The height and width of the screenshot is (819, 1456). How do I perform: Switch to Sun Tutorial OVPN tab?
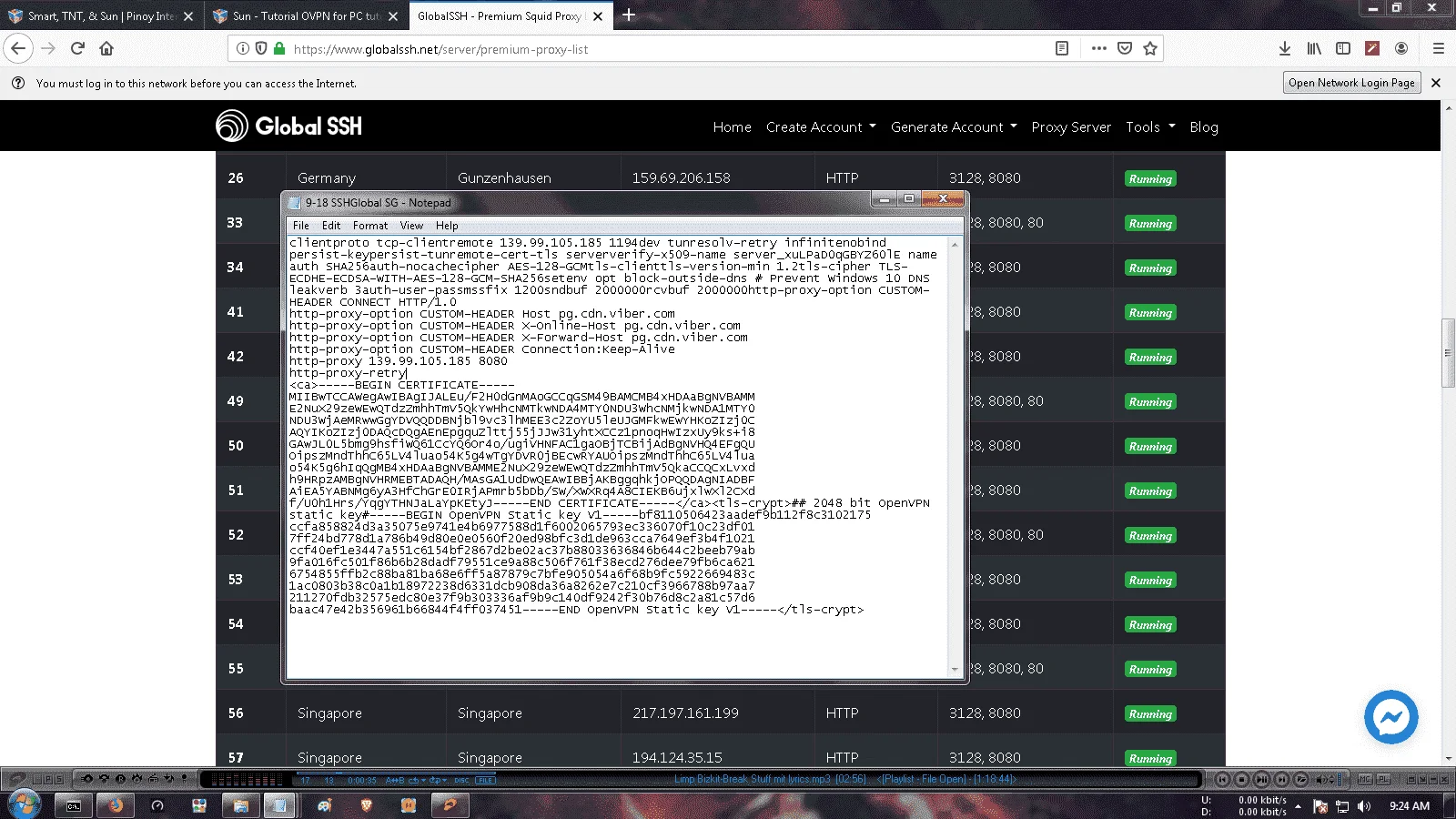point(305,16)
